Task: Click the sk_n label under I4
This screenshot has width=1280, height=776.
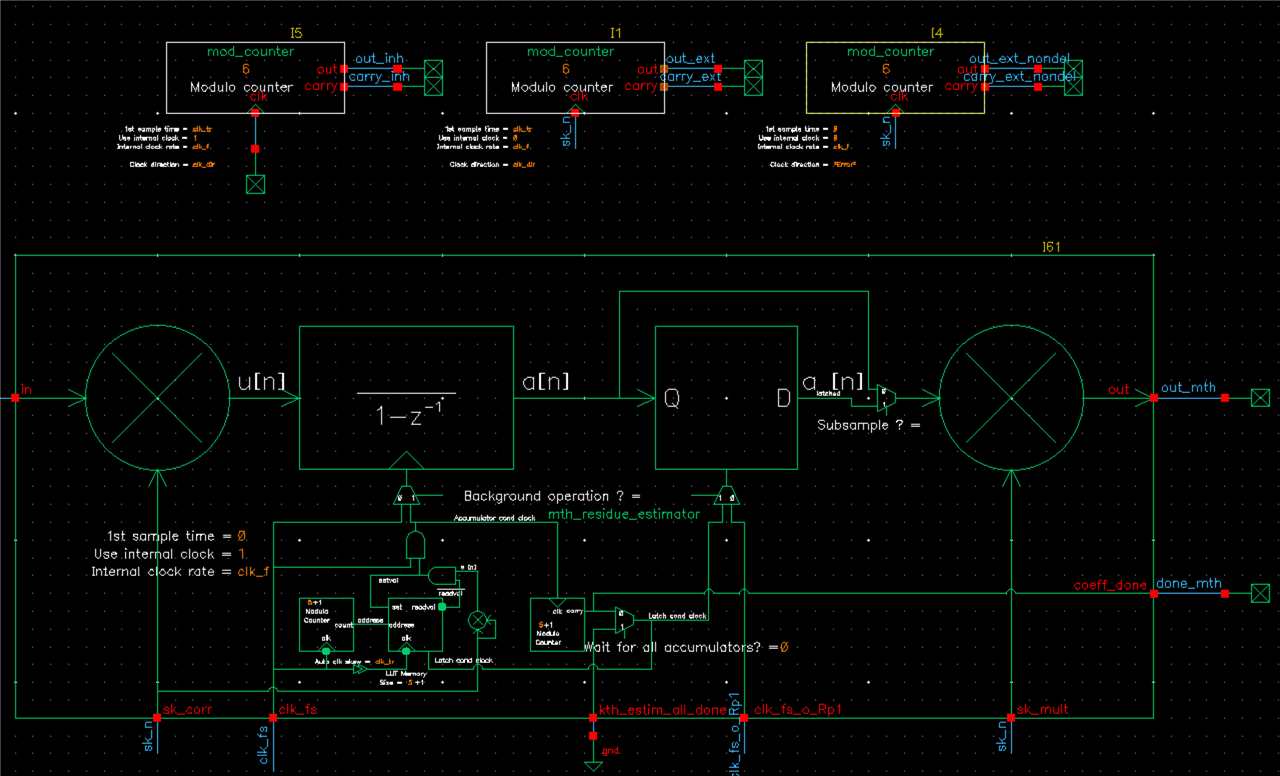Action: [886, 131]
